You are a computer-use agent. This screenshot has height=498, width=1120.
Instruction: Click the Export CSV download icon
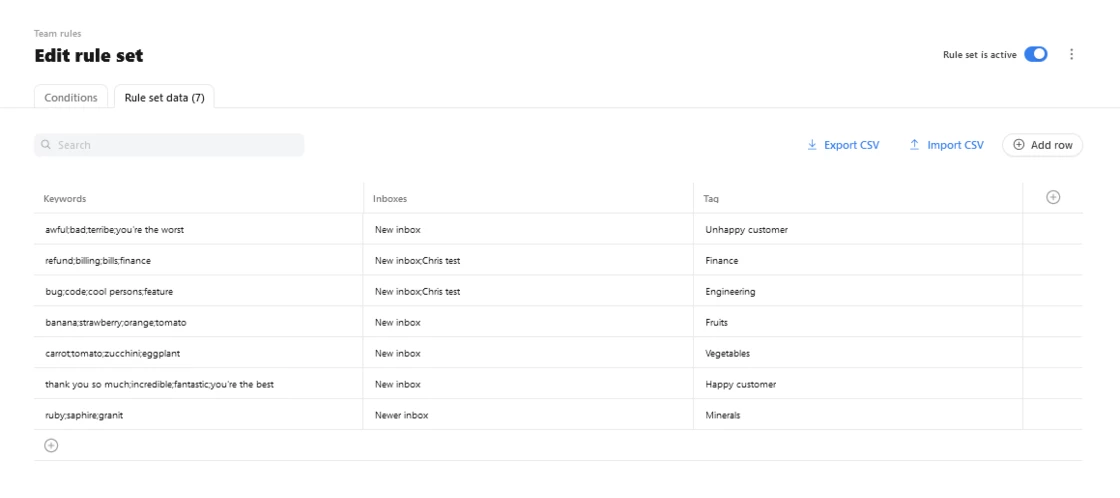tap(811, 145)
